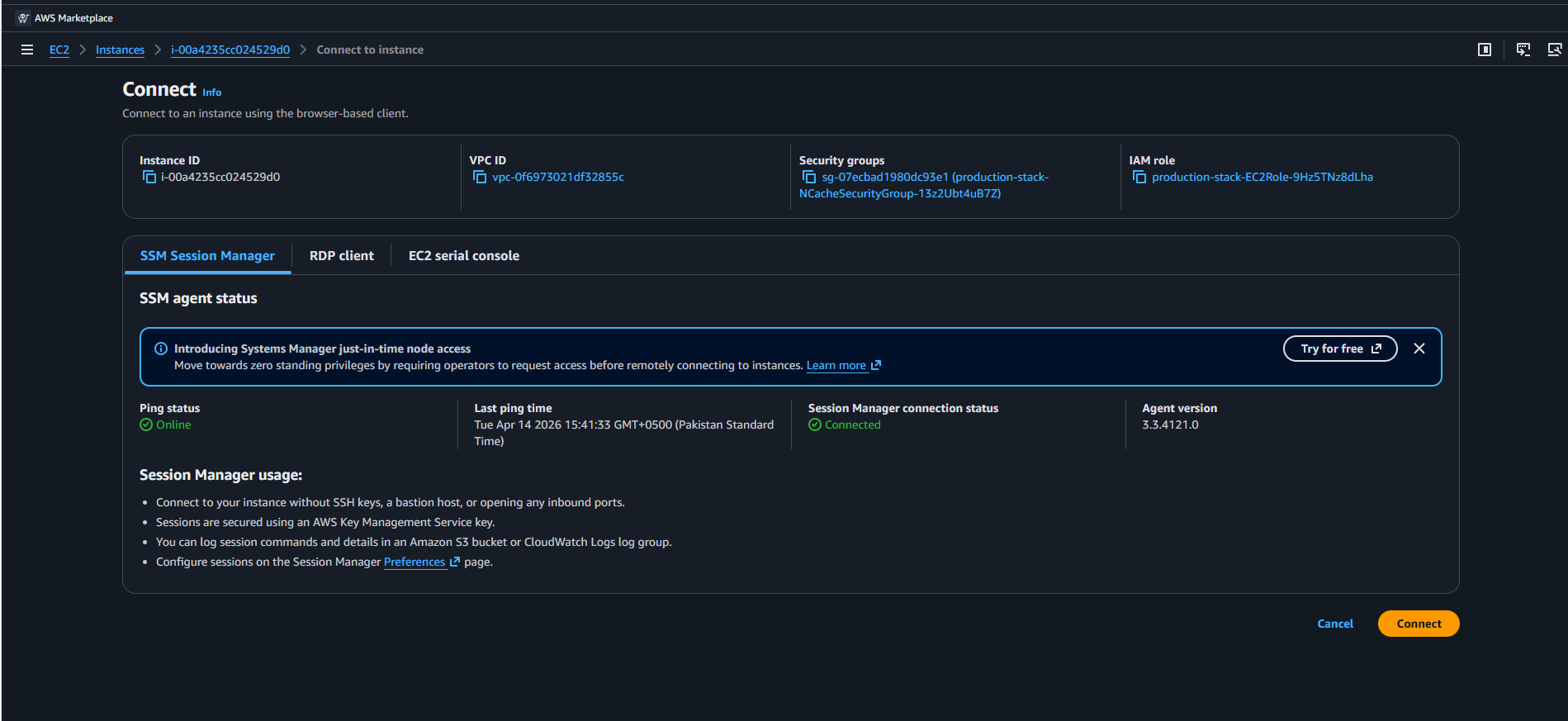
Task: Click the Connected session status text
Action: (x=853, y=425)
